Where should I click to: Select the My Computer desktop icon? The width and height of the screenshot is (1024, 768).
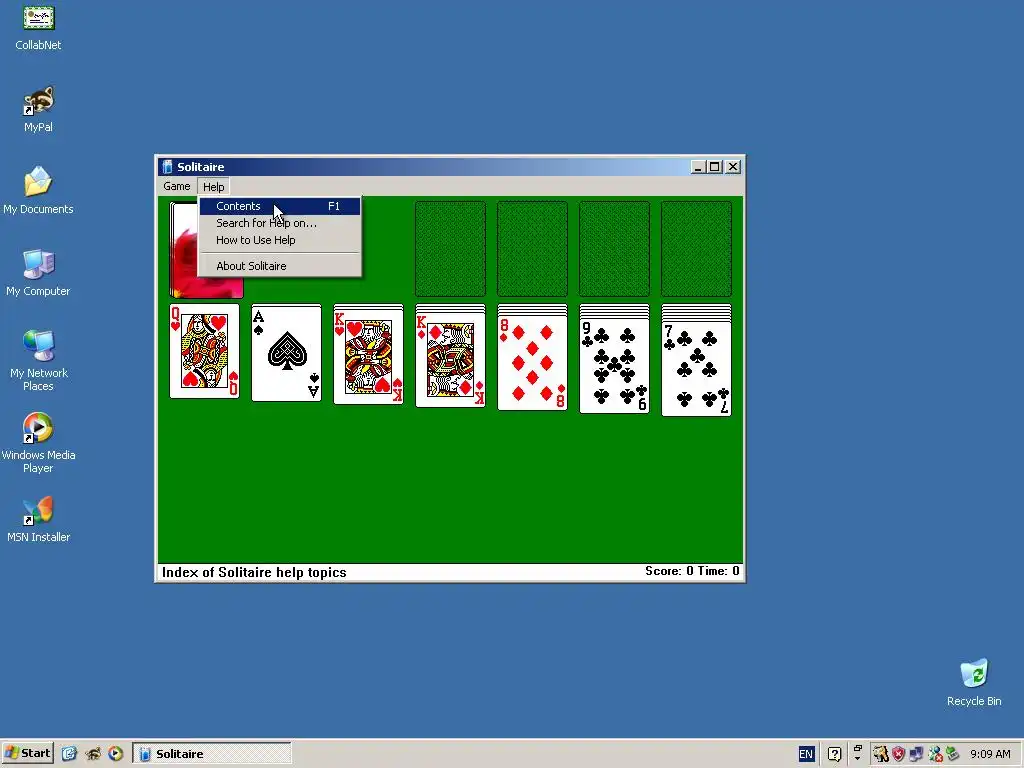coord(38,273)
